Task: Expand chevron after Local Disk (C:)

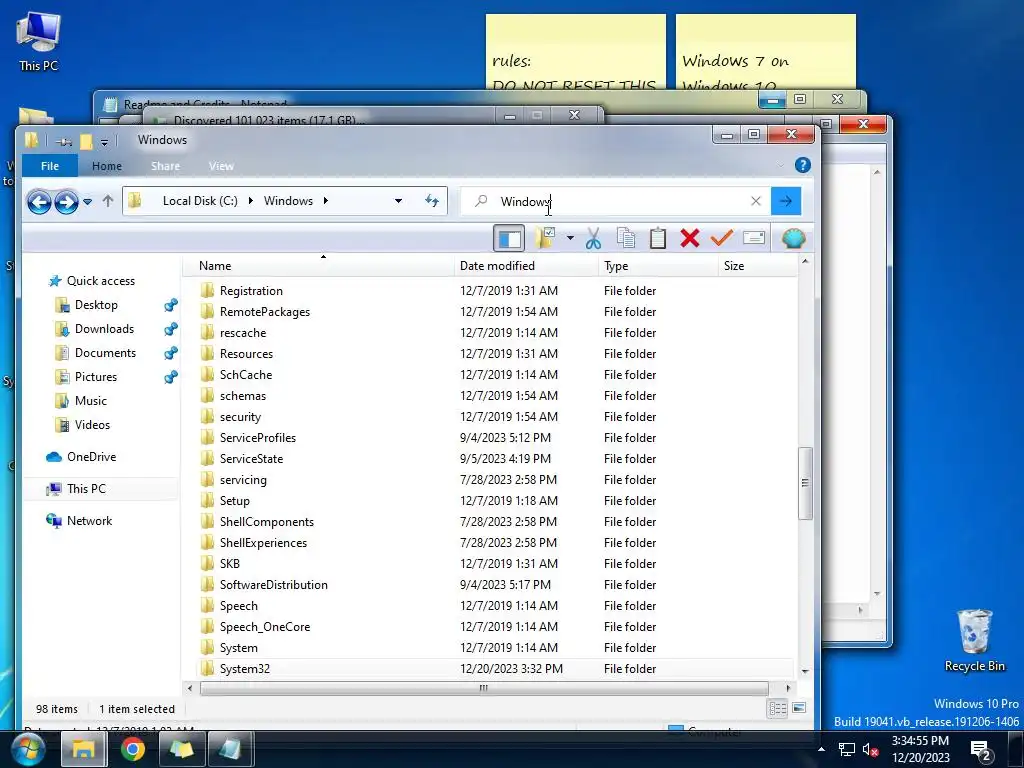Action: [x=251, y=200]
